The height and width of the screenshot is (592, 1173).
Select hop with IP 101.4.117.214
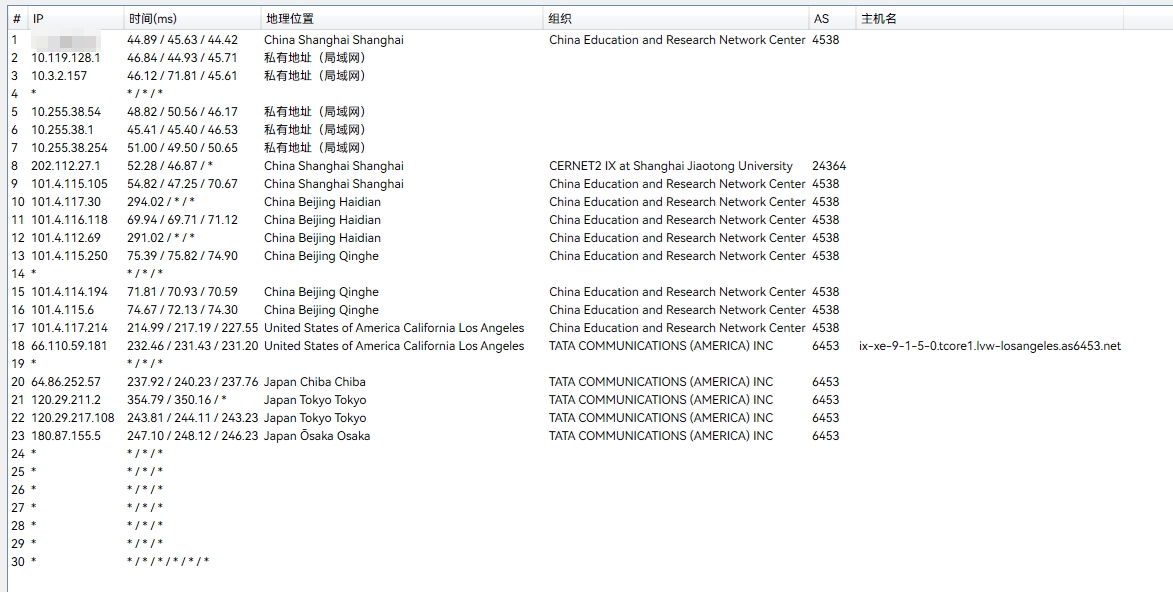pyautogui.click(x=69, y=328)
